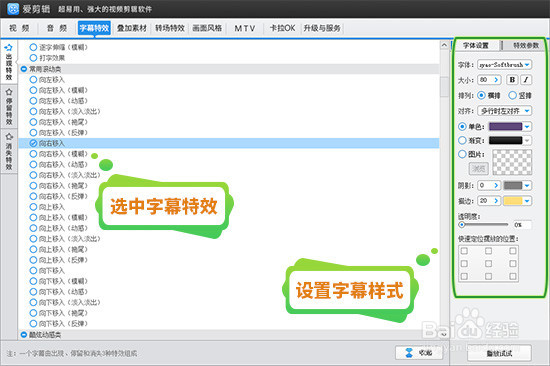Select 横排 horizontal layout
550x366 pixels.
[x=482, y=95]
